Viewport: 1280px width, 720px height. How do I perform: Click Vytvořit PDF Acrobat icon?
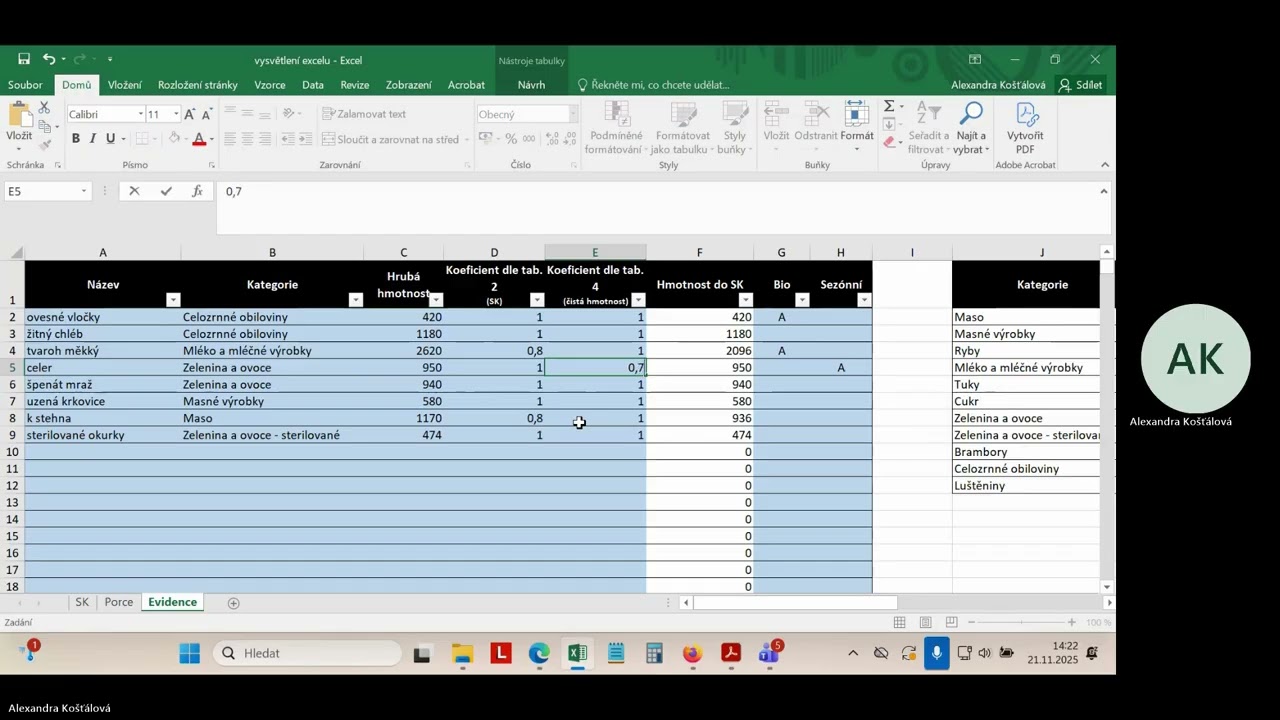[x=1025, y=129]
